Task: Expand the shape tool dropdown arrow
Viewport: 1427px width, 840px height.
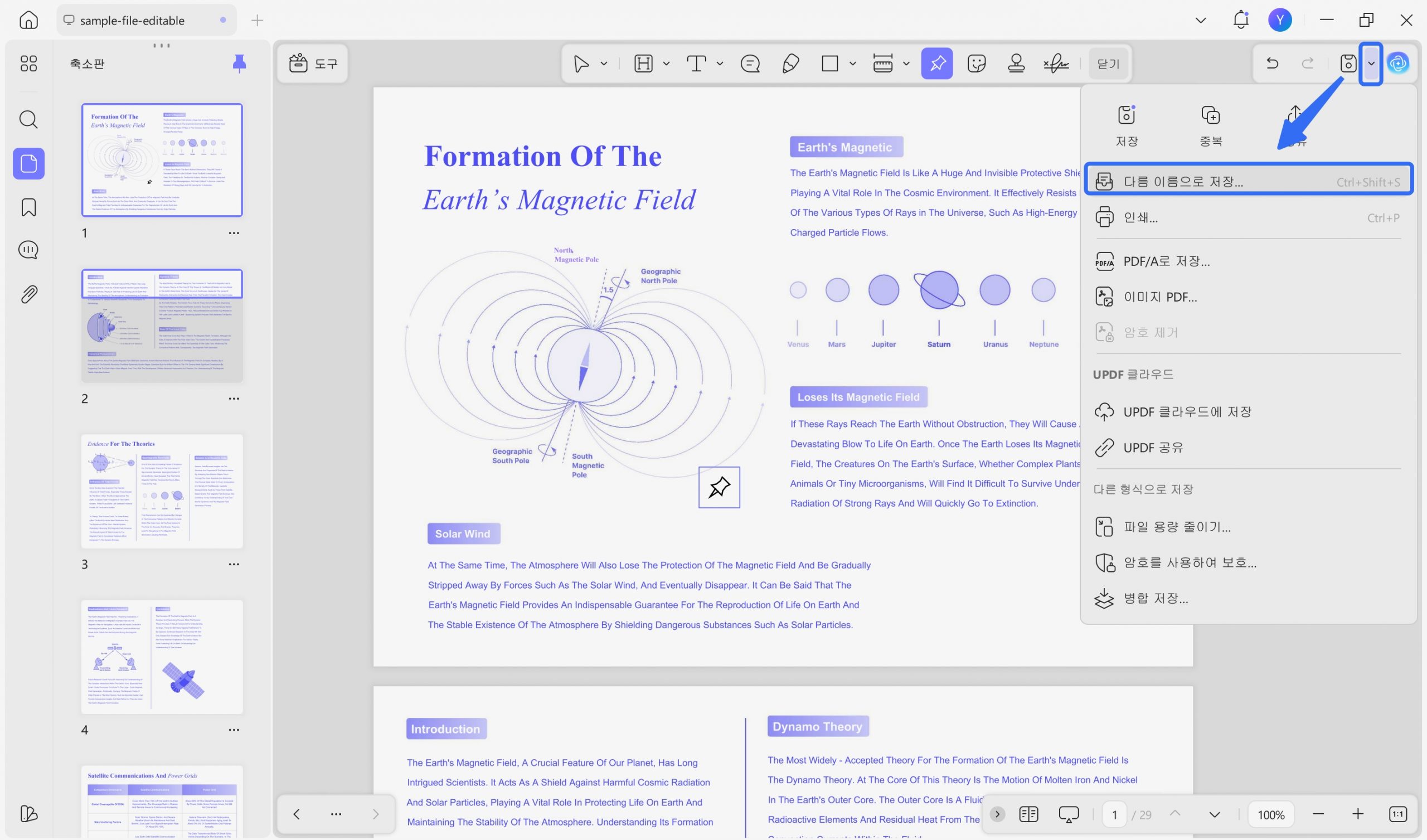Action: pyautogui.click(x=853, y=64)
